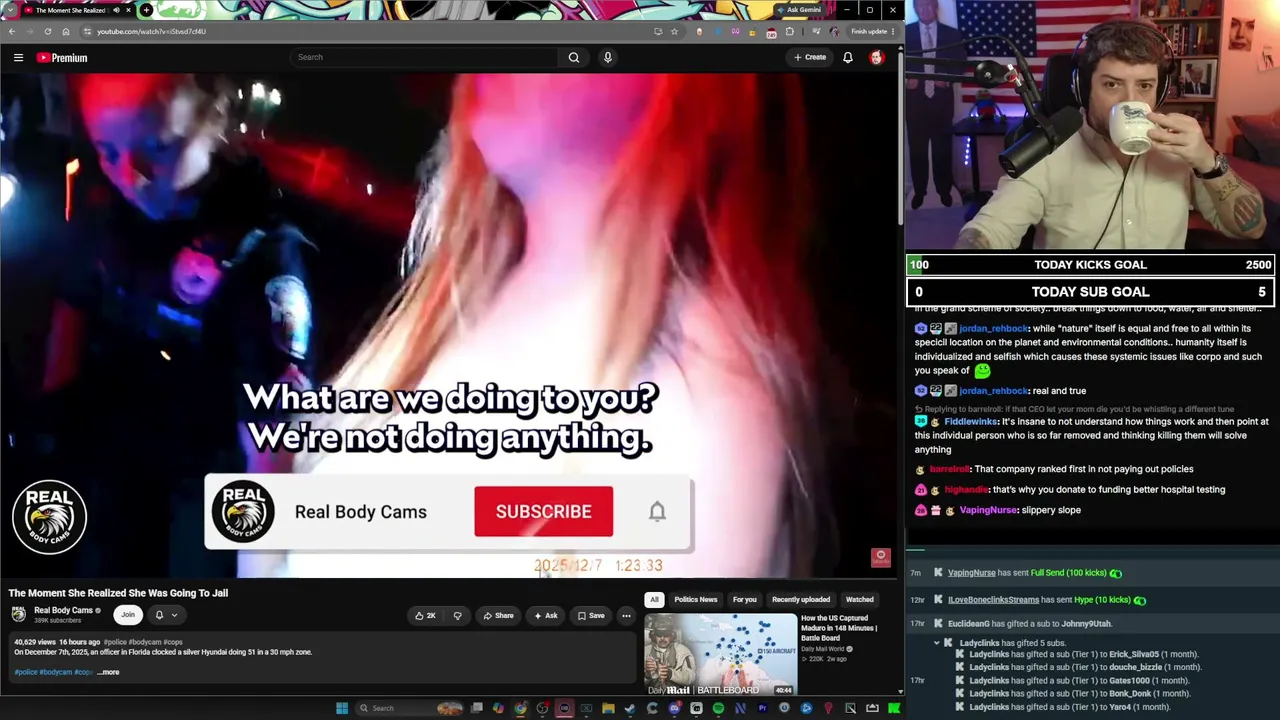The width and height of the screenshot is (1280, 720).
Task: Open 'How the US Captured Maduro' title
Action: [x=839, y=628]
